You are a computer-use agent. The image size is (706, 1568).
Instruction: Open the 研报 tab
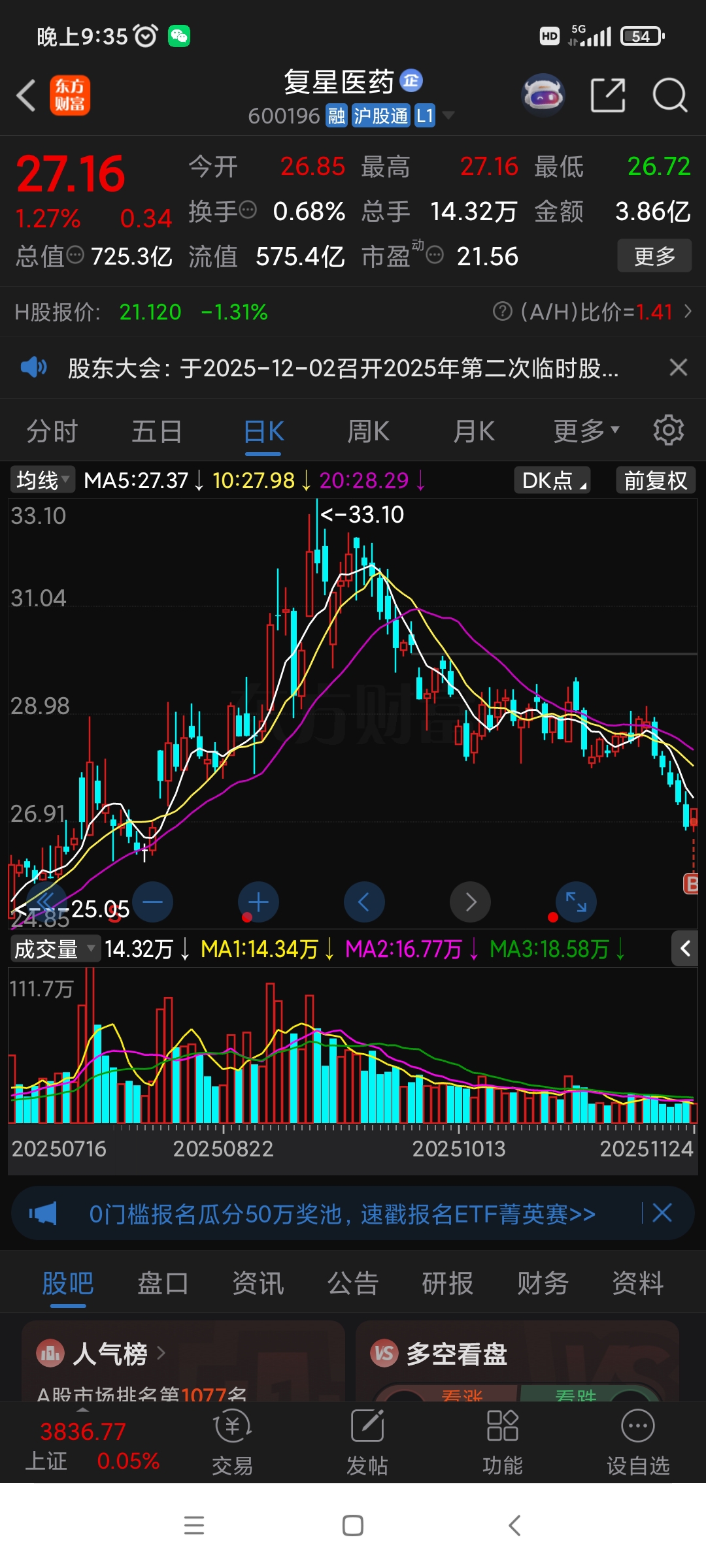(448, 1284)
